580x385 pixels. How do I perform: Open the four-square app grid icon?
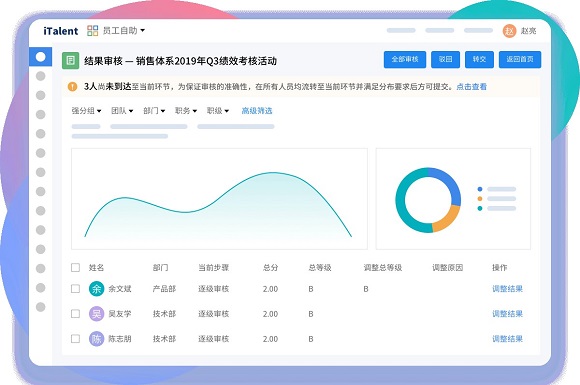coord(92,30)
